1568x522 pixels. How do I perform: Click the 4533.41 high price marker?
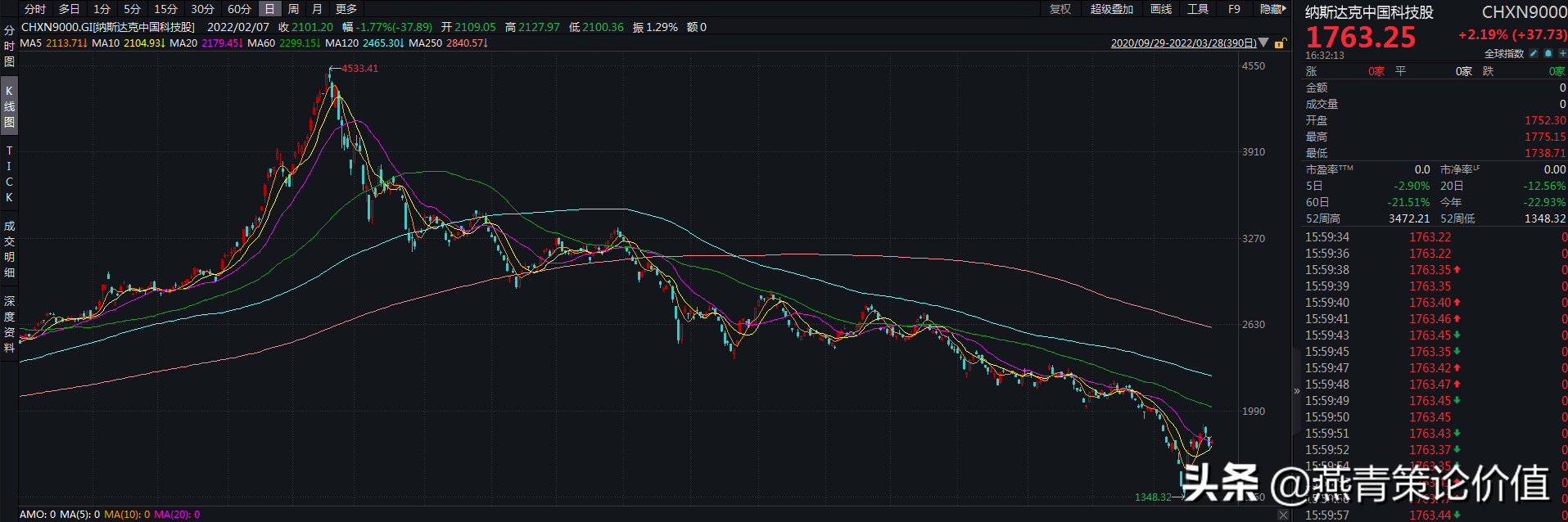(x=359, y=69)
